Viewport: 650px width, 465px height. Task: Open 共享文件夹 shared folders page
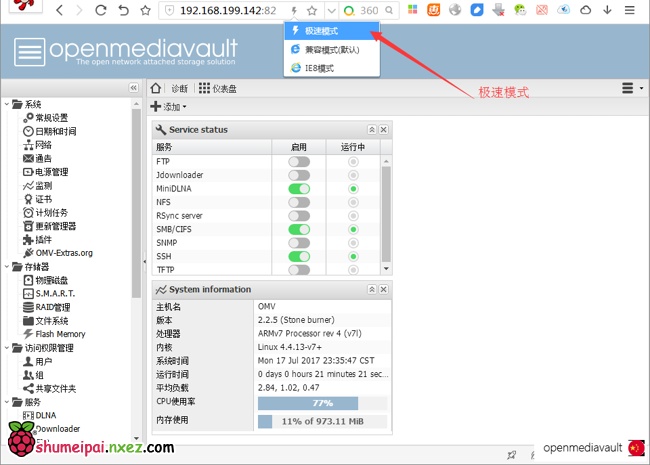point(55,388)
